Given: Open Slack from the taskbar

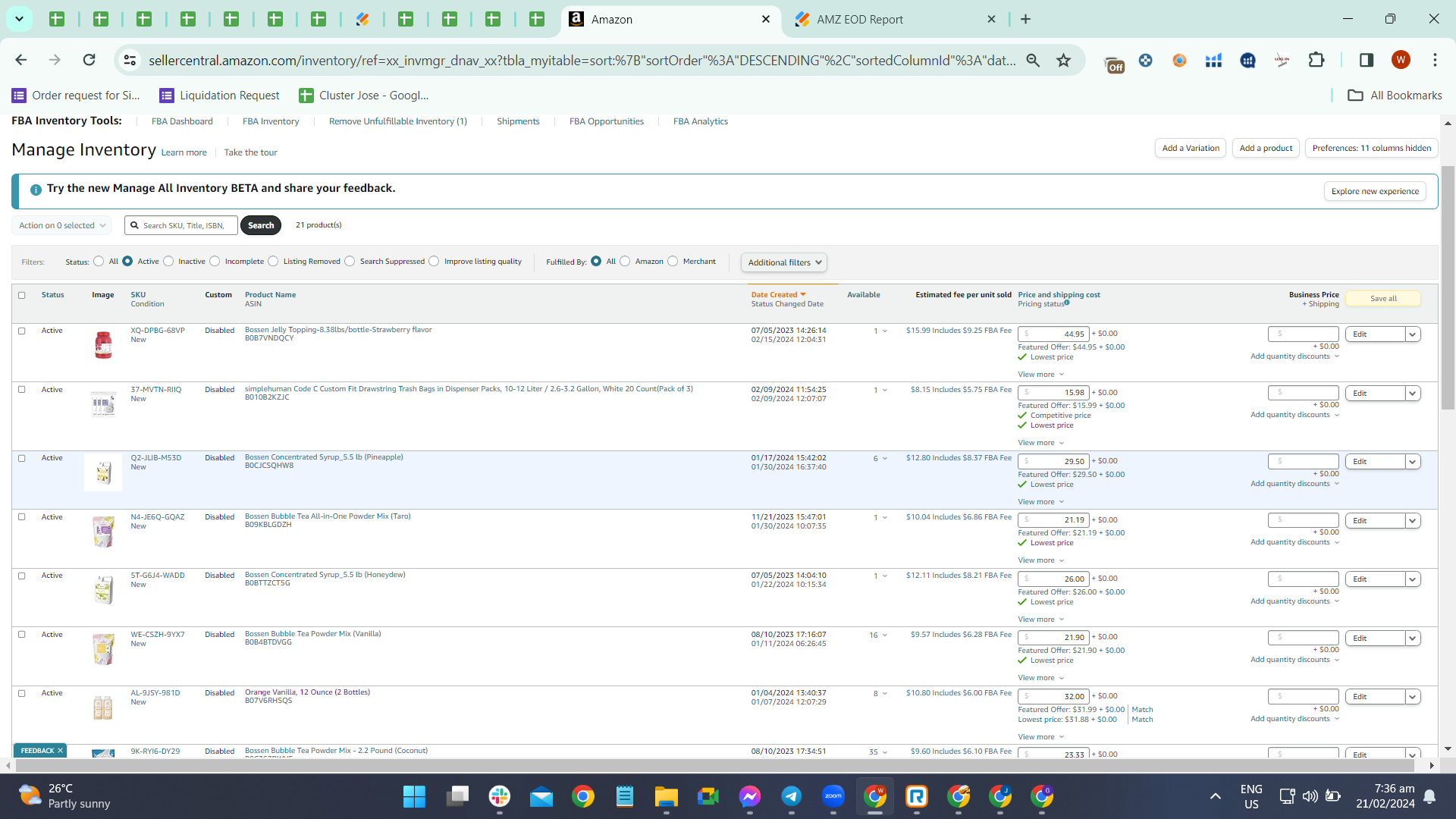Looking at the screenshot, I should (500, 796).
